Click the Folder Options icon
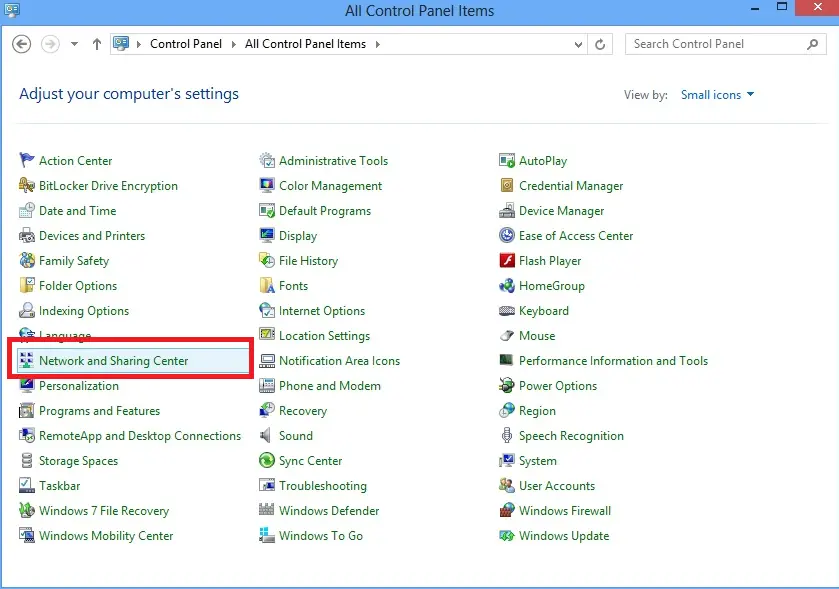 (x=27, y=285)
